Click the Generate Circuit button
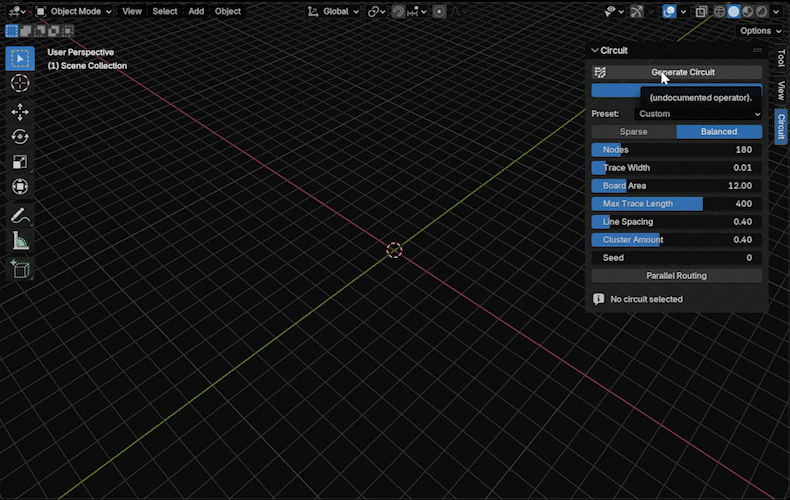 click(x=676, y=72)
